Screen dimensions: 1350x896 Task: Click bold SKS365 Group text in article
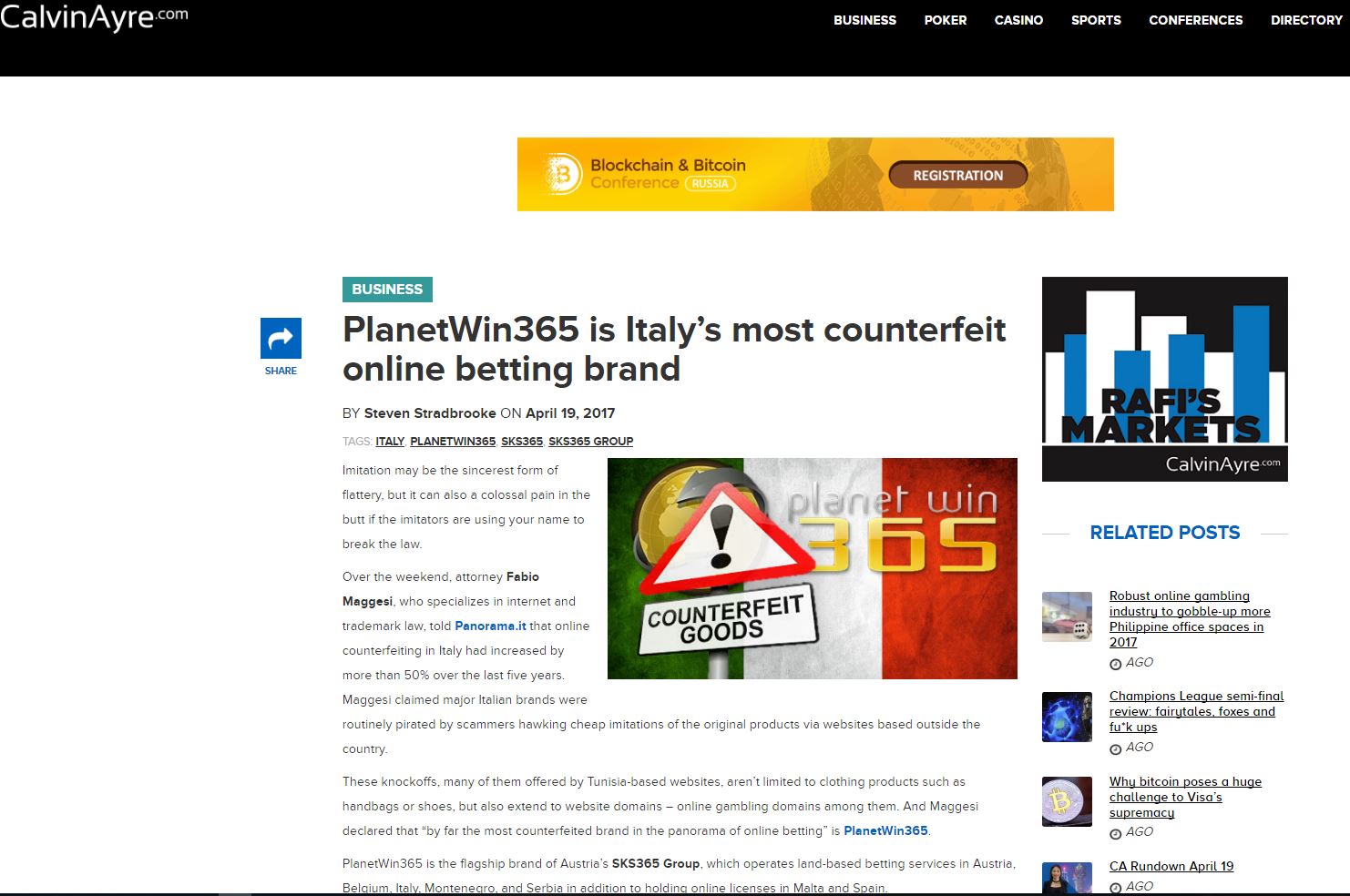pos(656,864)
